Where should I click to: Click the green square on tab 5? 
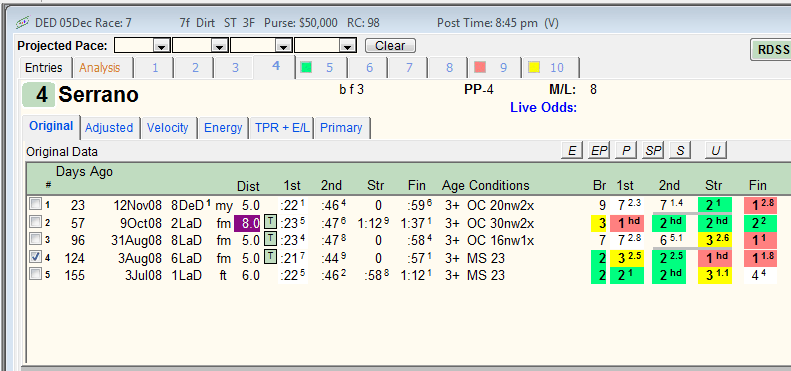pos(306,67)
